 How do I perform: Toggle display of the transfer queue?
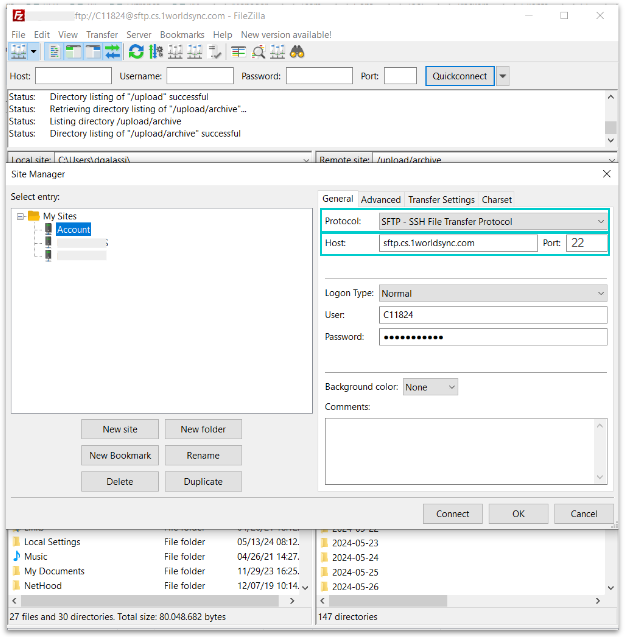[113, 52]
